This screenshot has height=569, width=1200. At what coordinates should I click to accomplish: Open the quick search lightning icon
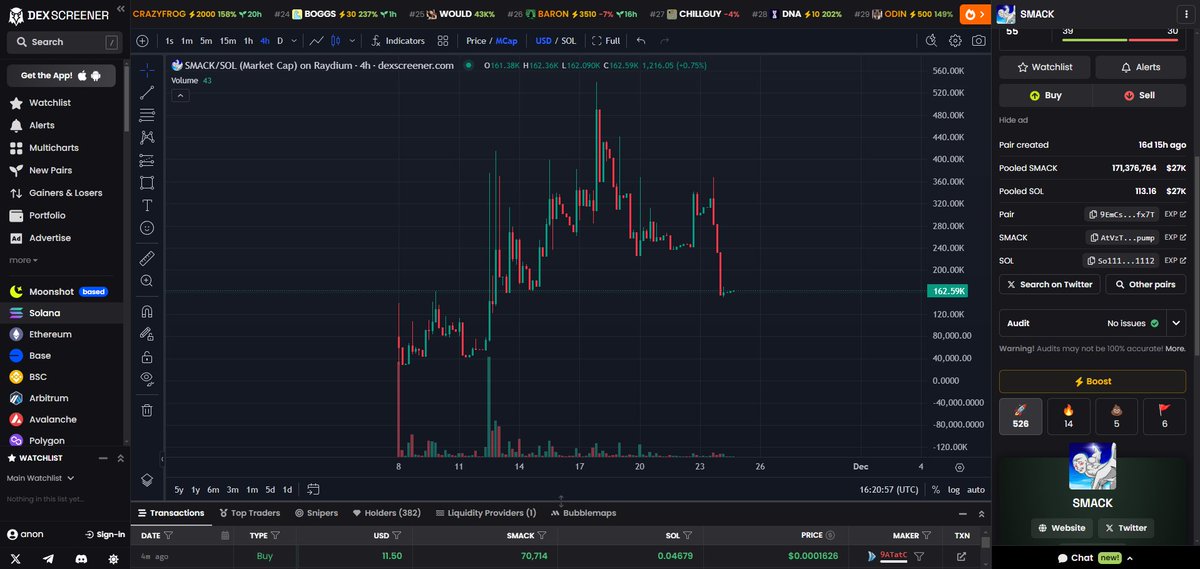tap(931, 41)
